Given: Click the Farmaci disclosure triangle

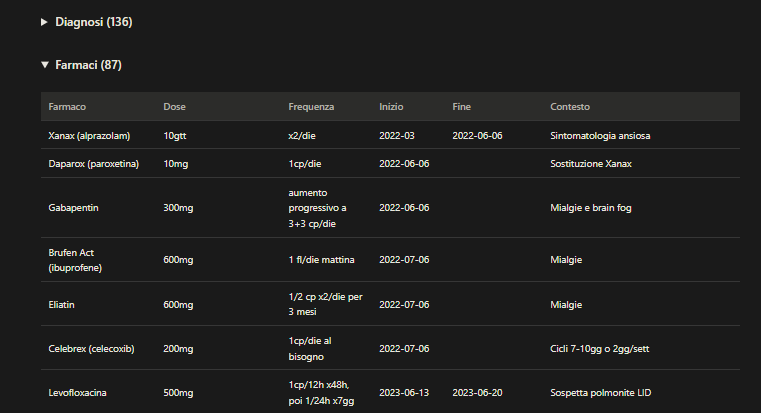Looking at the screenshot, I should point(45,65).
